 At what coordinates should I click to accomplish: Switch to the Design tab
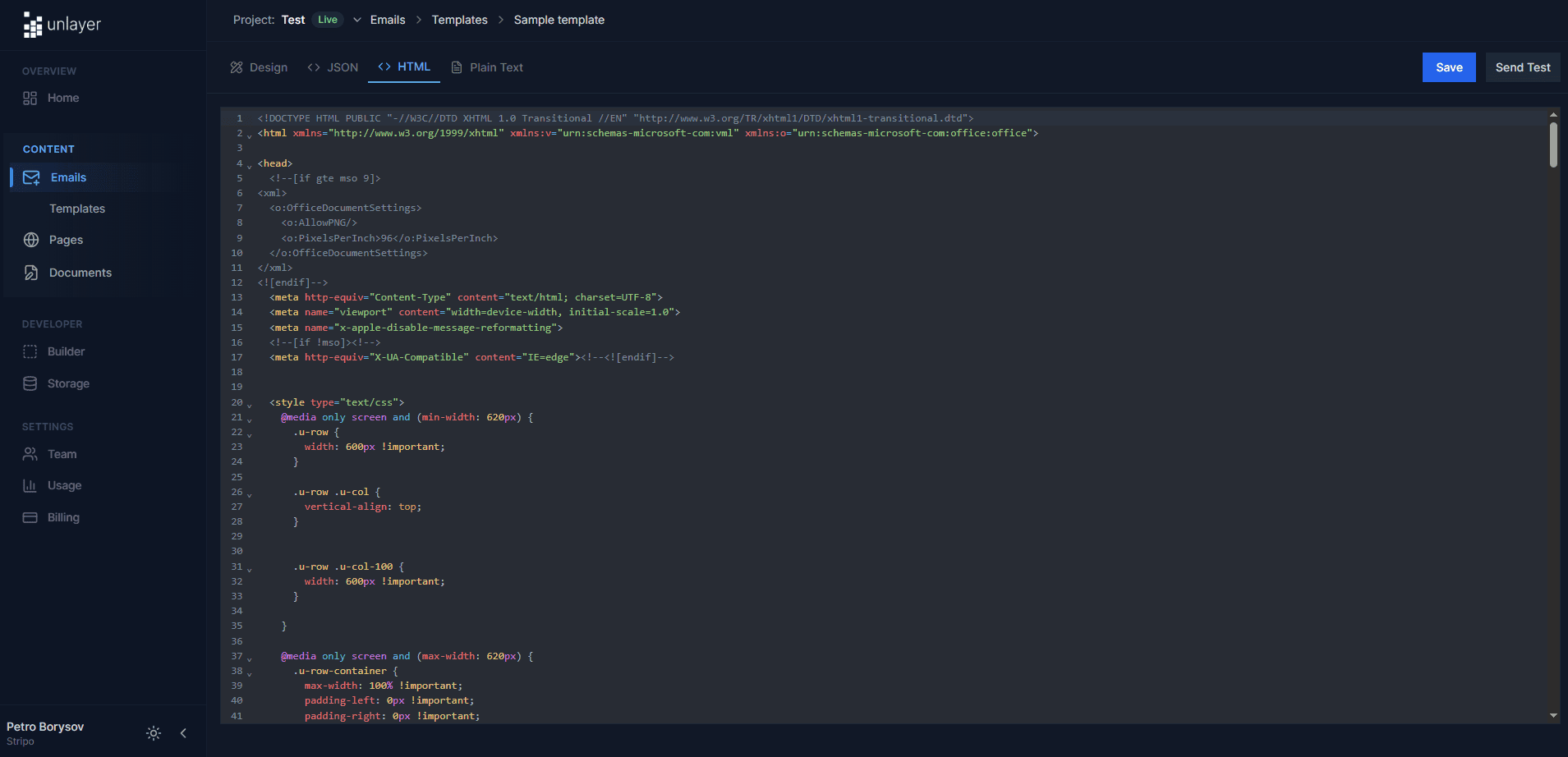pyautogui.click(x=259, y=67)
